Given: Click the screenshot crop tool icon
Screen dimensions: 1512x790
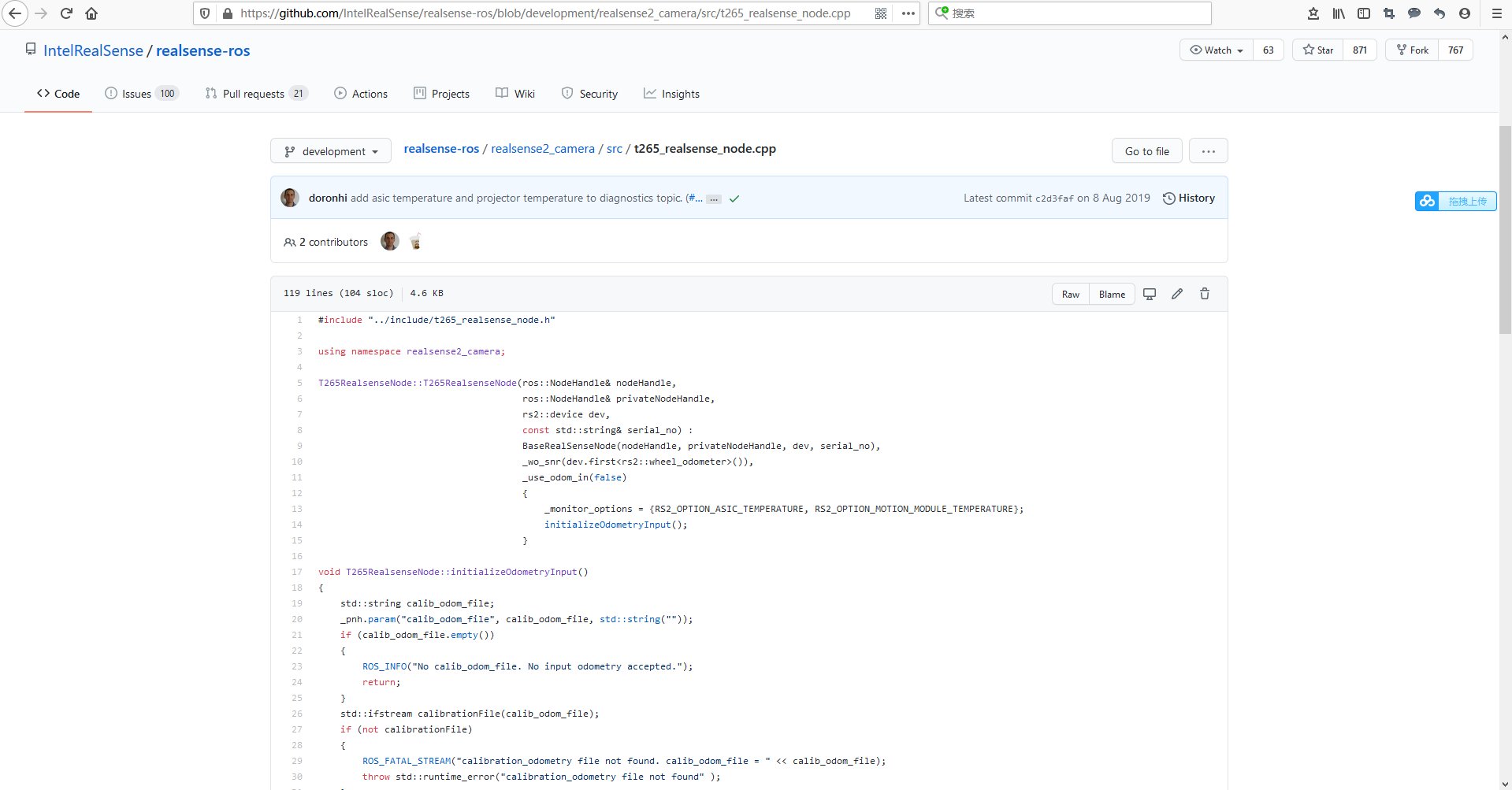Looking at the screenshot, I should pos(1389,13).
